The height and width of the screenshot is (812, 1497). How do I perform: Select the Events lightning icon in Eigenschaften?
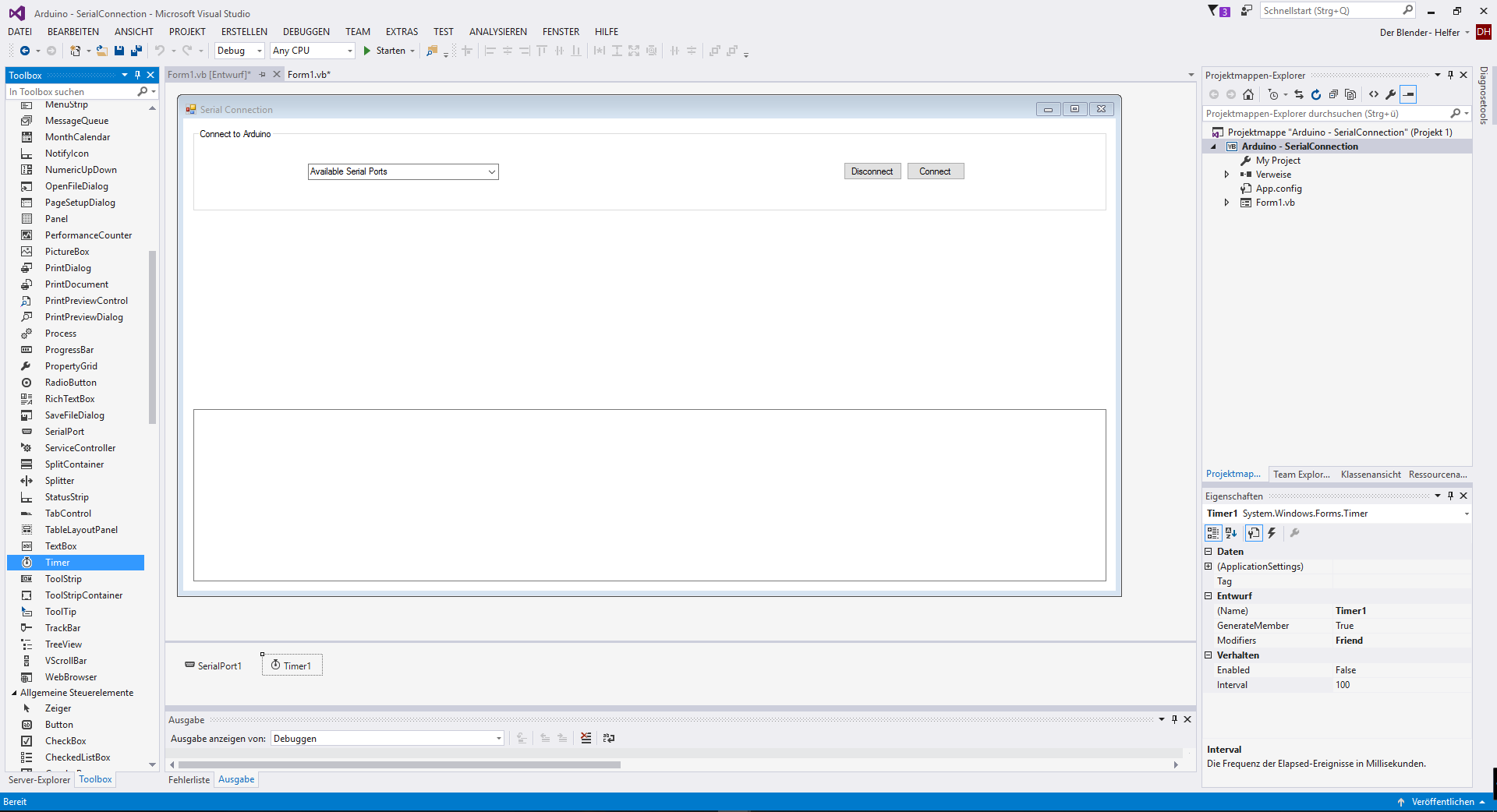1271,533
